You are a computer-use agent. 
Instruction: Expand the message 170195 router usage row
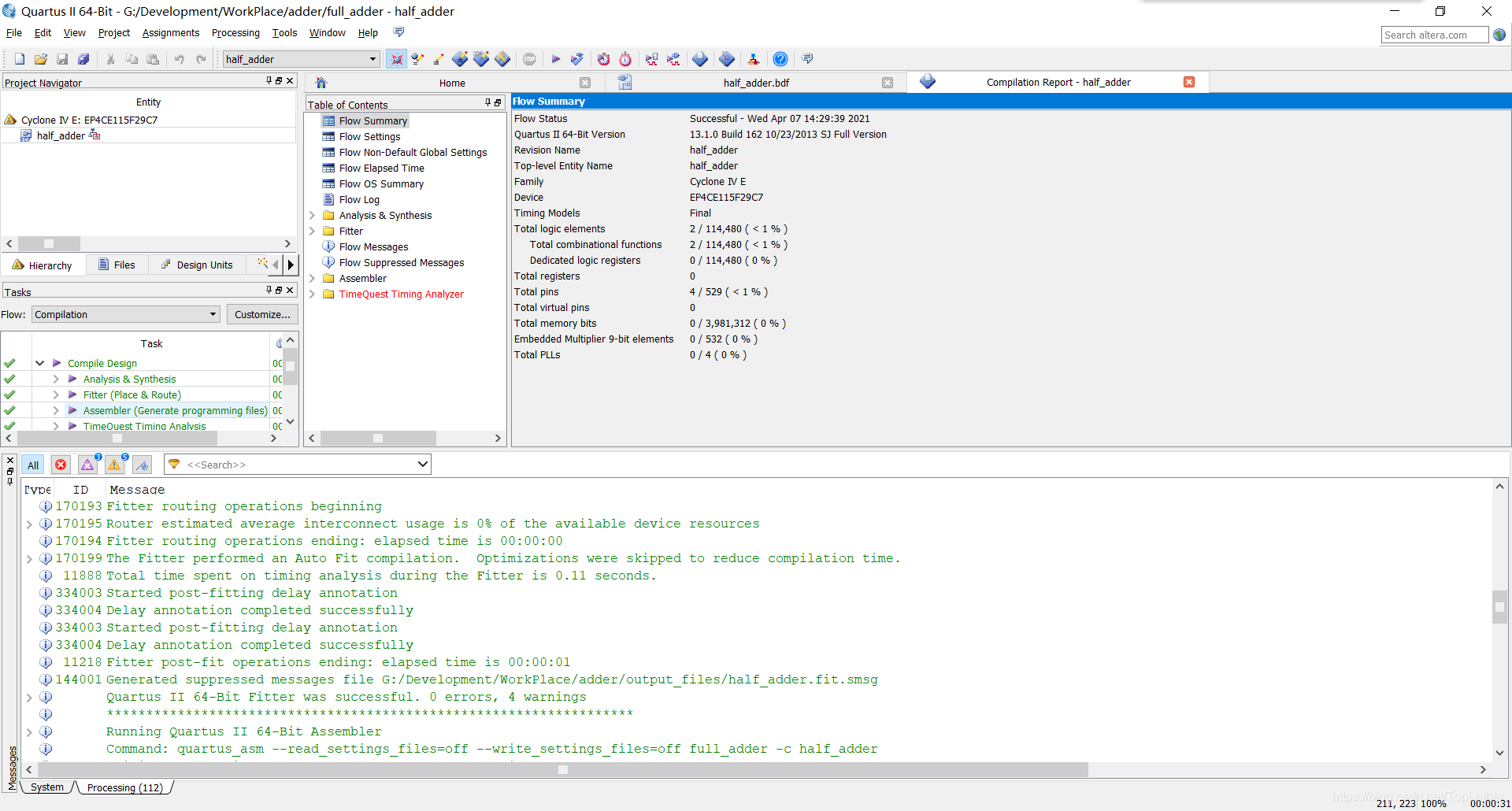29,524
